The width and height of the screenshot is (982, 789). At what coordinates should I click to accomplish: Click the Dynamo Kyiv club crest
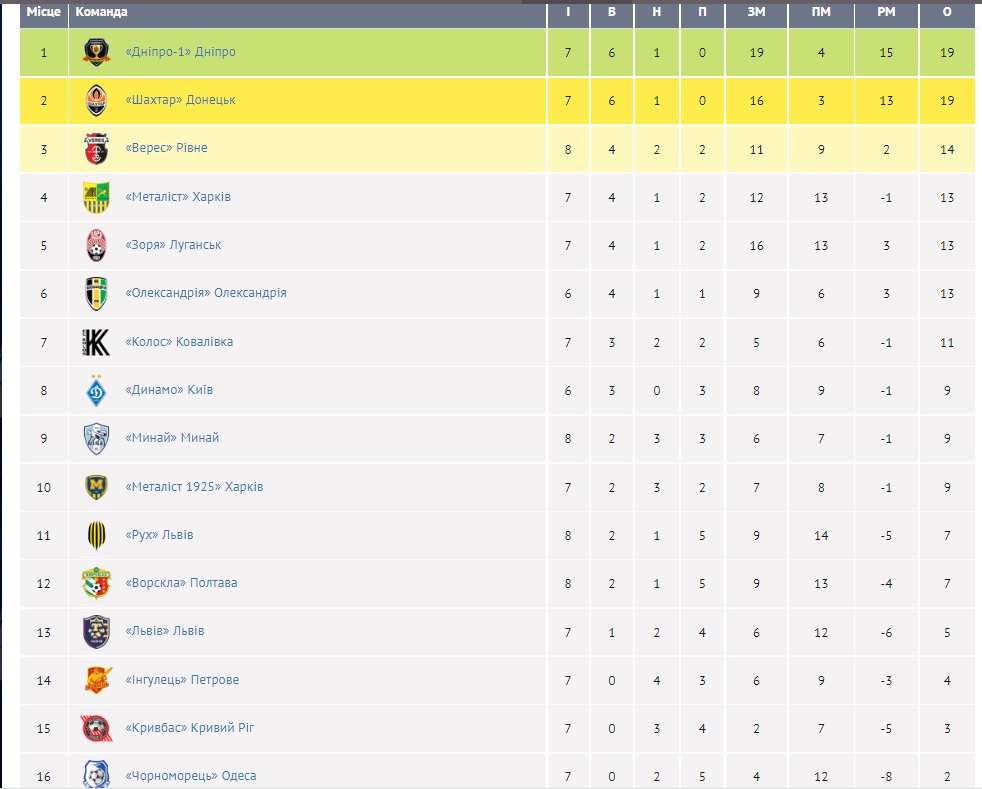(x=96, y=390)
